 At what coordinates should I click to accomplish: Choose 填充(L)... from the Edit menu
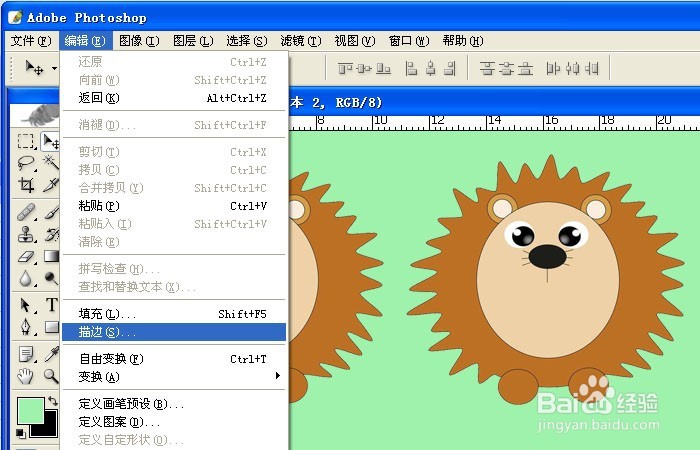click(174, 314)
